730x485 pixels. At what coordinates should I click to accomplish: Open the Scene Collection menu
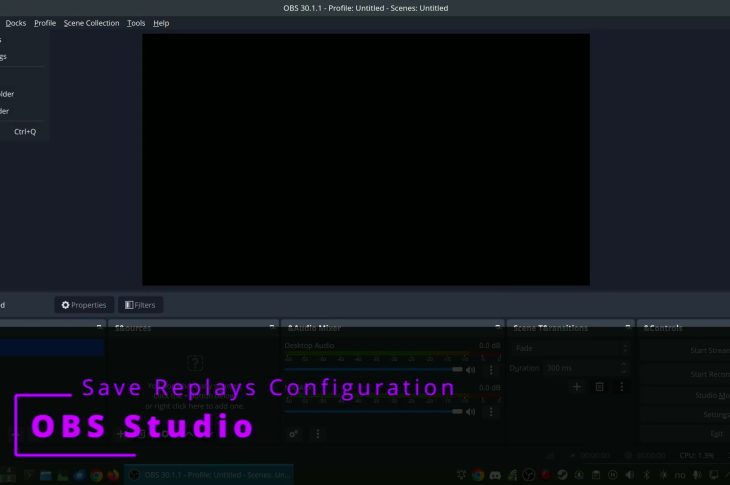pyautogui.click(x=91, y=23)
